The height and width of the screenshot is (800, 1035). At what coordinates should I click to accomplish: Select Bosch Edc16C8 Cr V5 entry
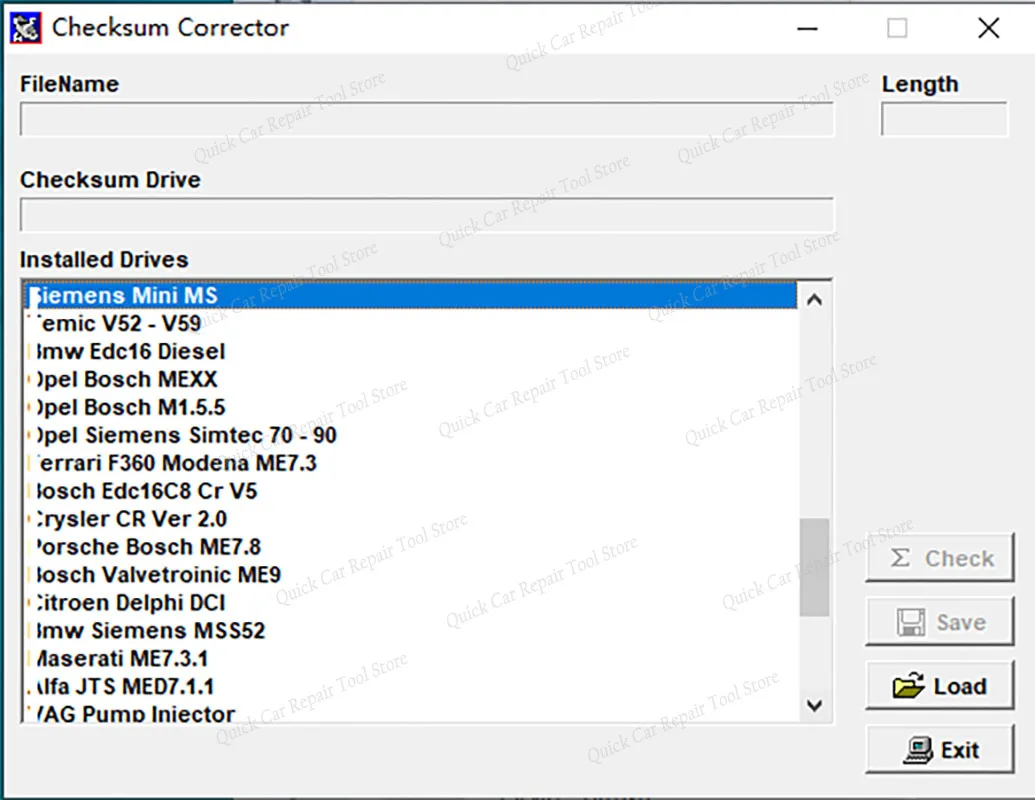[x=411, y=491]
